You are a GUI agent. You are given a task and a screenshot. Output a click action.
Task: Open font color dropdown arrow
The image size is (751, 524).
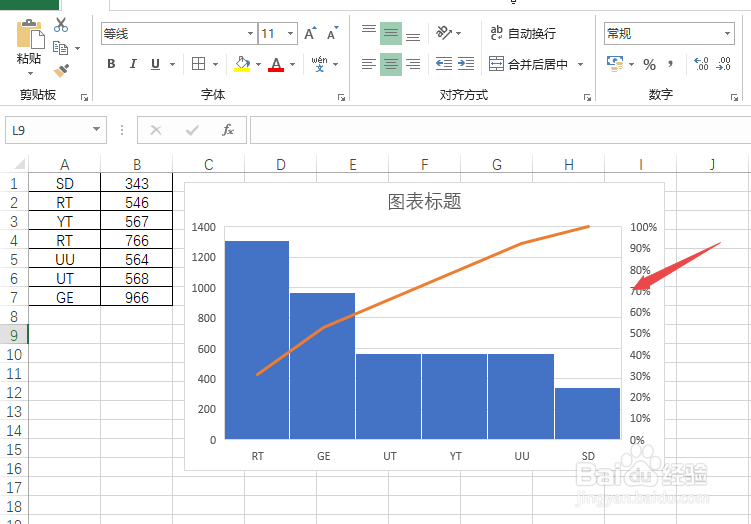(x=293, y=64)
